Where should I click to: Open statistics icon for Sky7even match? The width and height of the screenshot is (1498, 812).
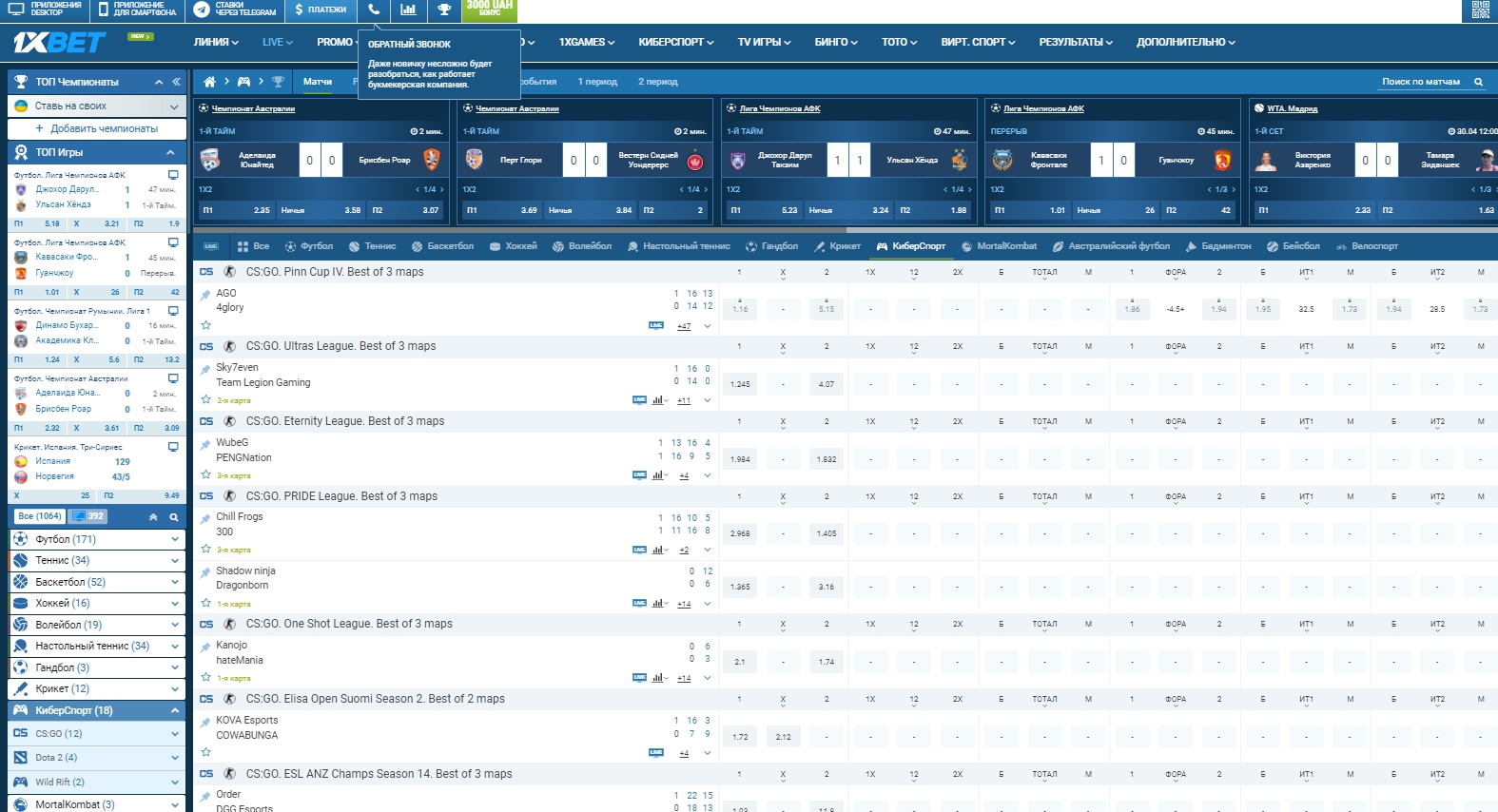[658, 400]
